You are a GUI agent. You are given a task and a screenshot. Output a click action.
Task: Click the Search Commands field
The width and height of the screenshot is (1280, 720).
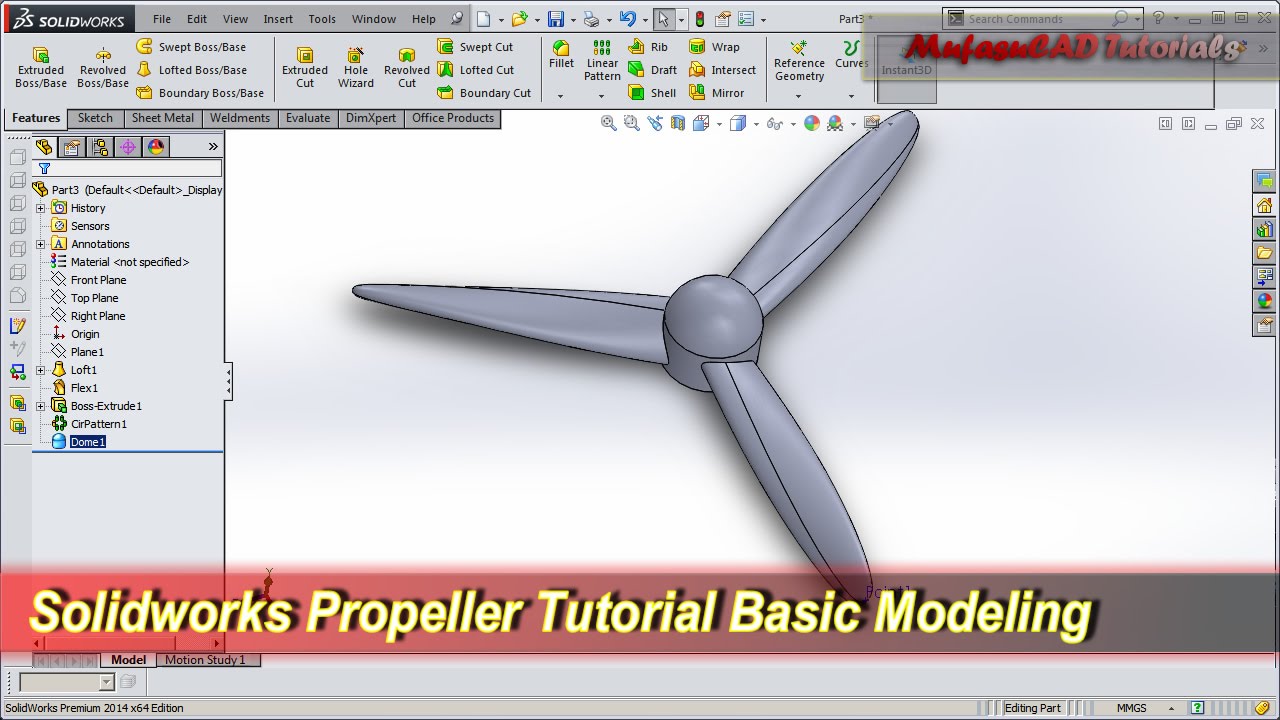click(1036, 19)
